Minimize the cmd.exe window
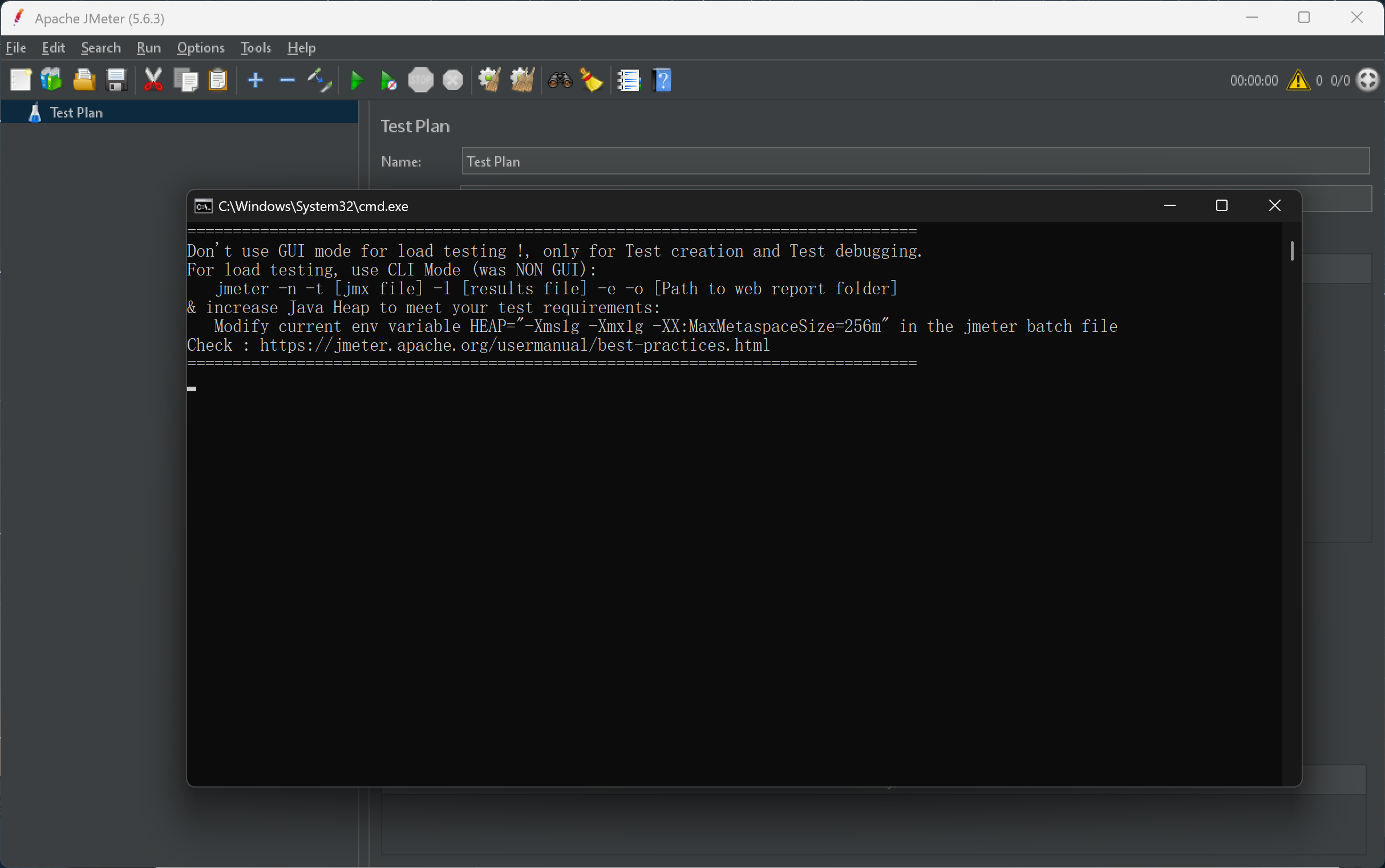Viewport: 1385px width, 868px height. coord(1170,205)
